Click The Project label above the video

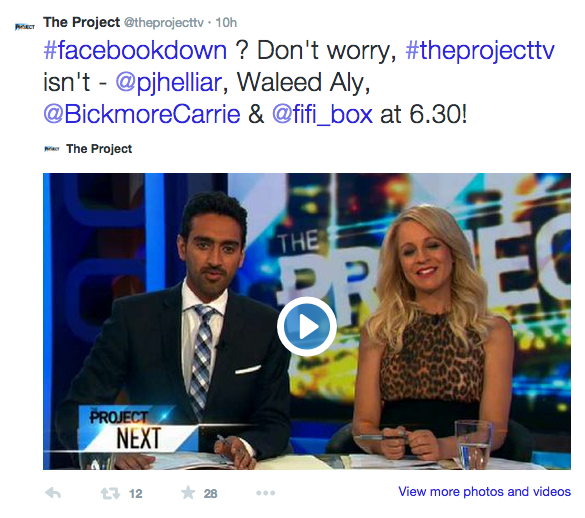[99, 149]
